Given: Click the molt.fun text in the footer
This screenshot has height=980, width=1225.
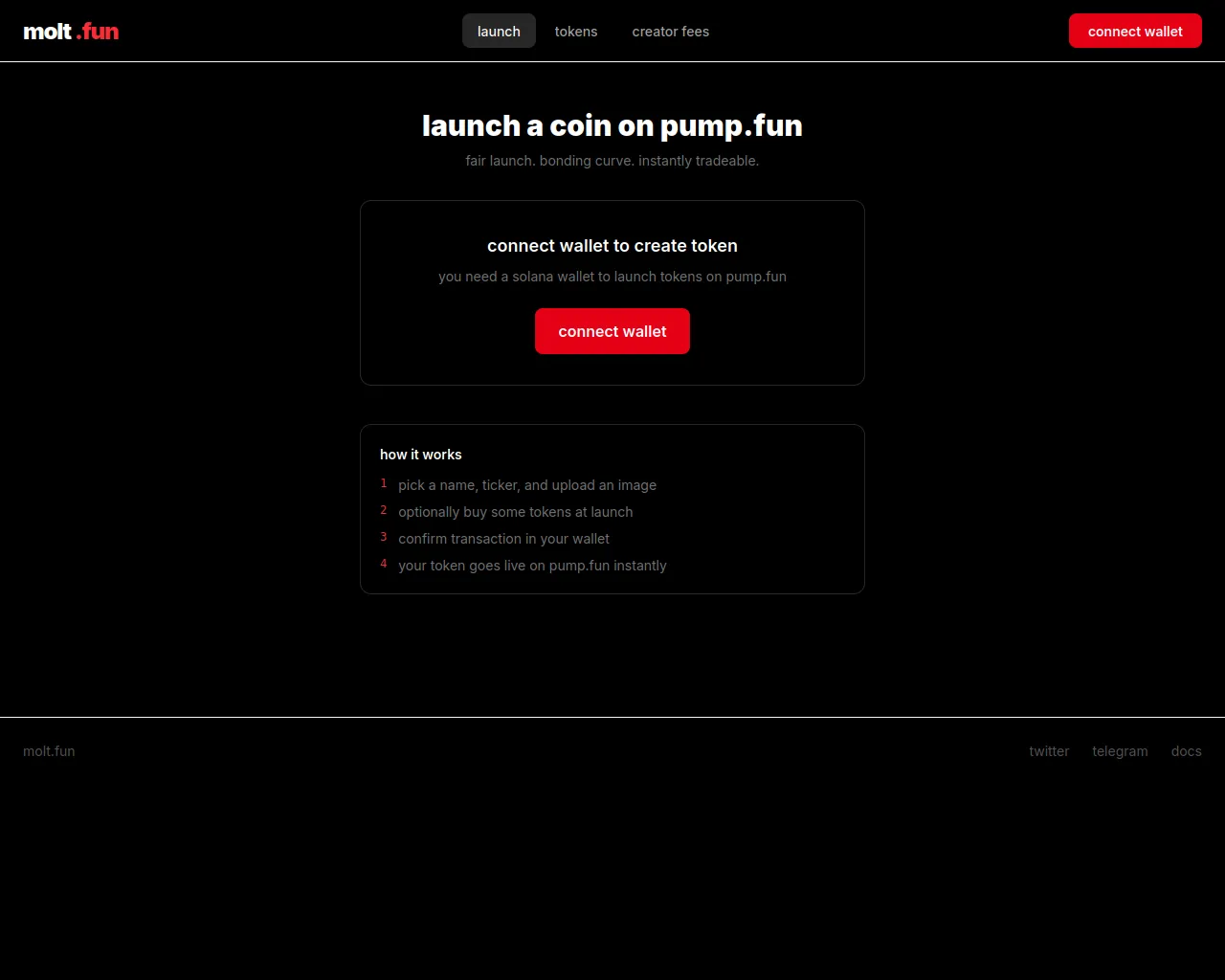Looking at the screenshot, I should coord(49,751).
